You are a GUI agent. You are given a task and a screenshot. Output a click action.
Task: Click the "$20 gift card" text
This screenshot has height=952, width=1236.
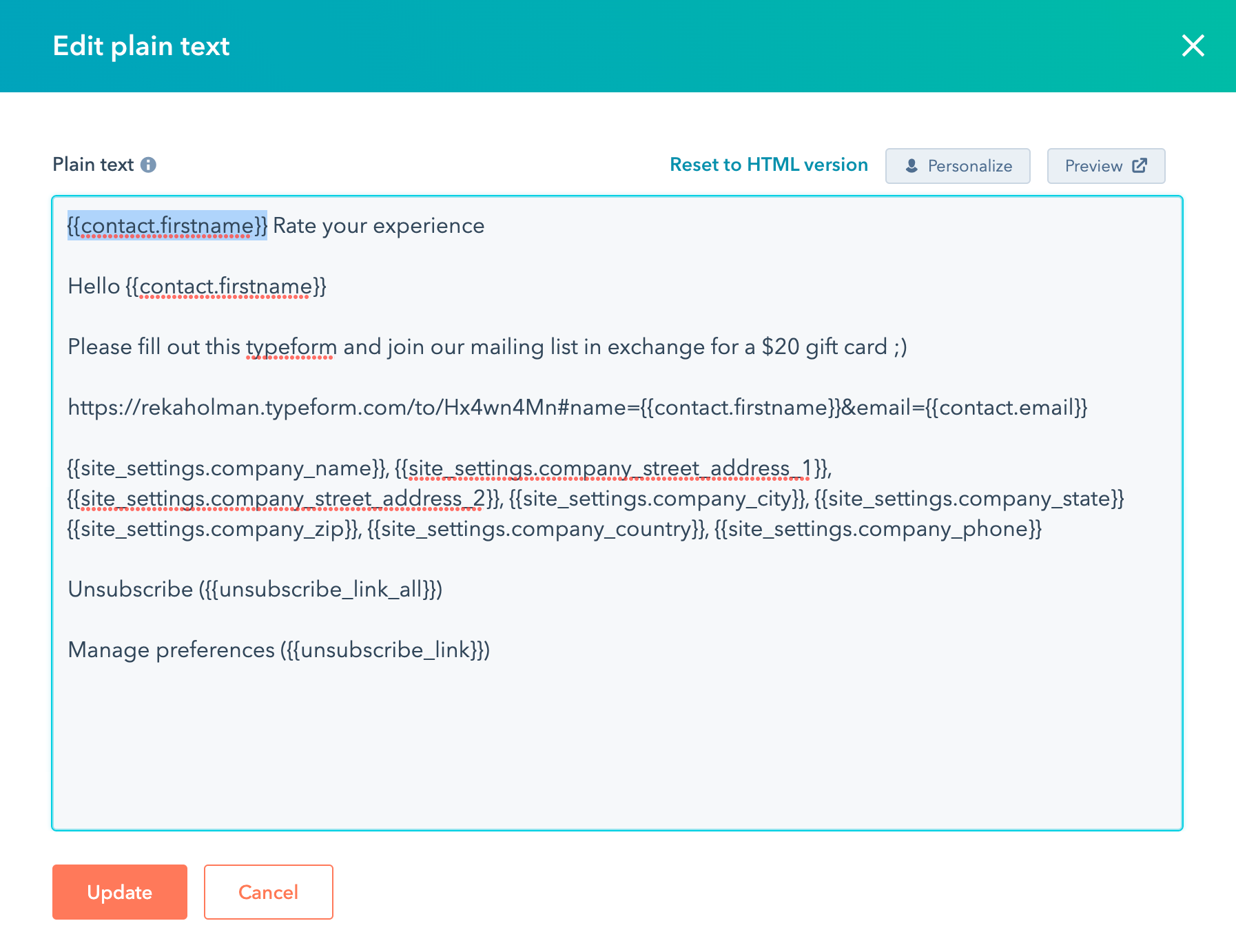click(x=824, y=347)
